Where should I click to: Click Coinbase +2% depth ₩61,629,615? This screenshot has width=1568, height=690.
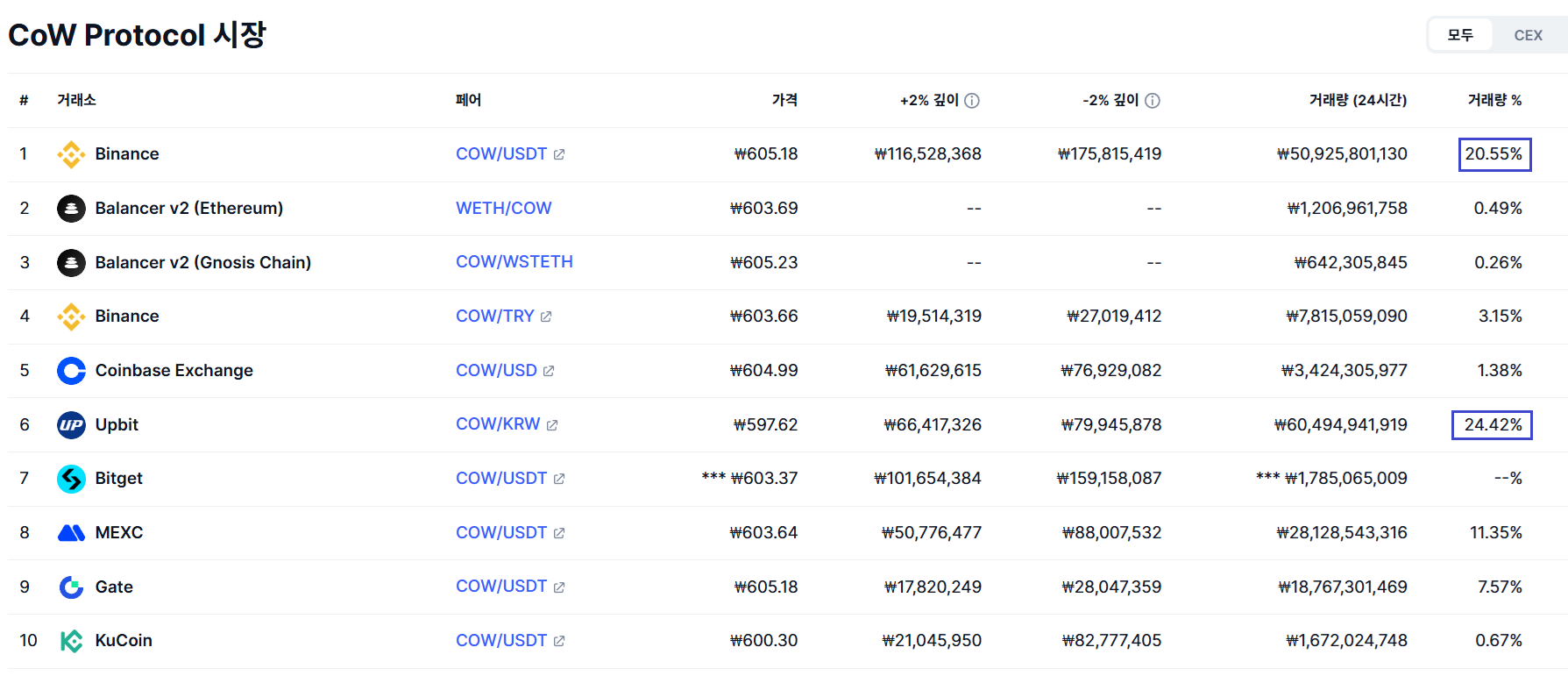[933, 370]
